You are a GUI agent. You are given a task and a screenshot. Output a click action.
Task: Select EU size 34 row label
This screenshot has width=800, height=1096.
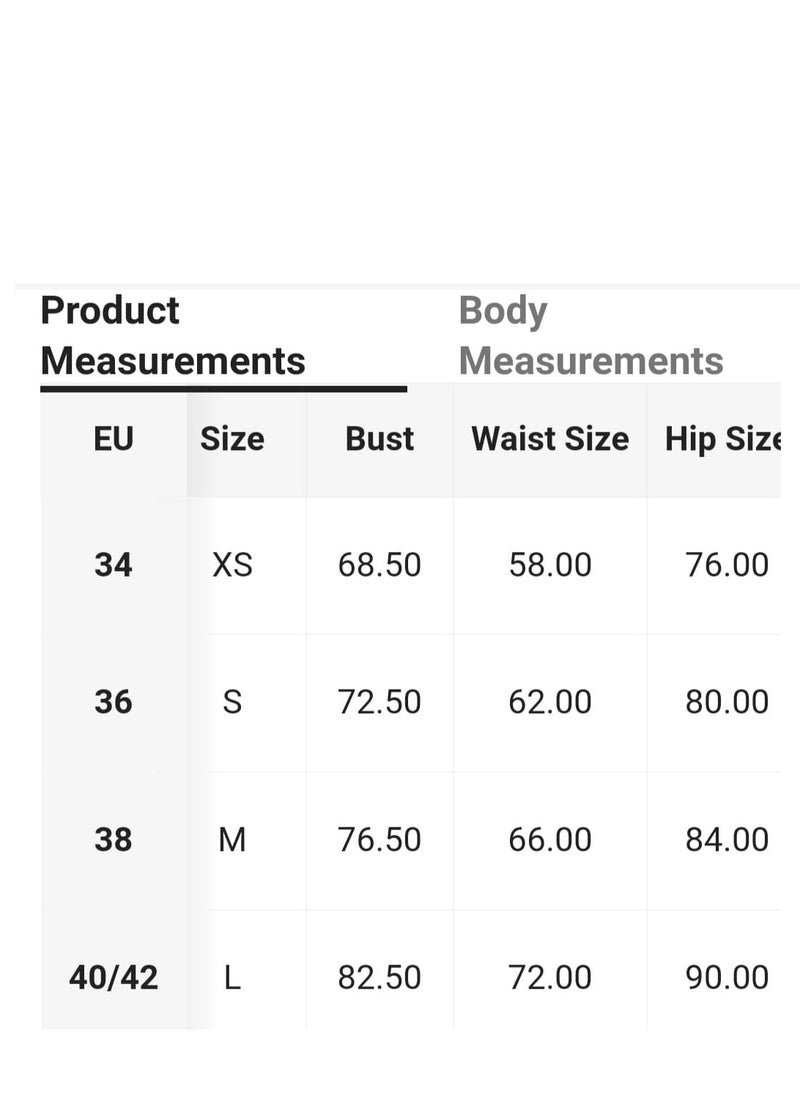coord(113,565)
